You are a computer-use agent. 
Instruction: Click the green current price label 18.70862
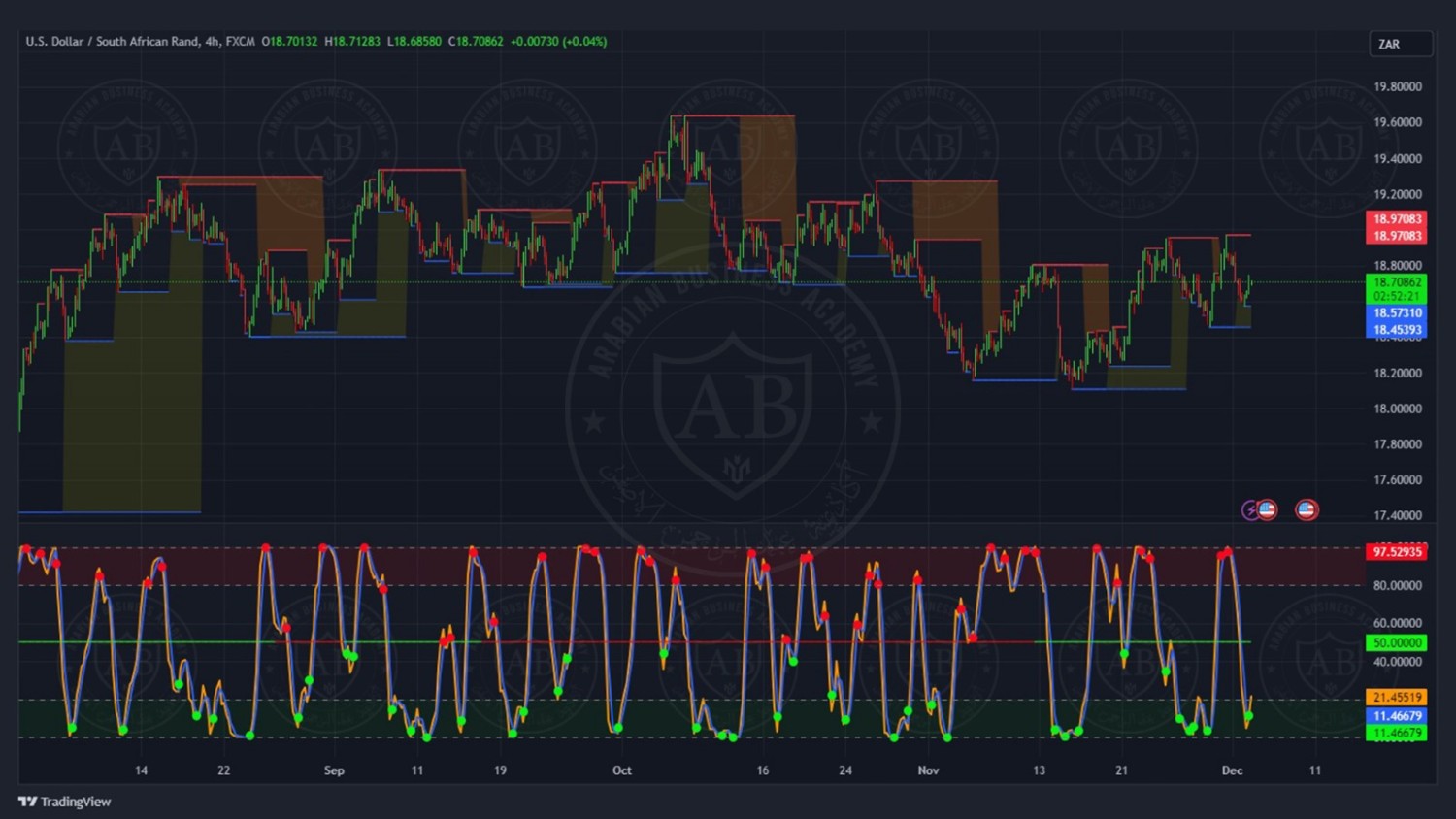(1397, 282)
